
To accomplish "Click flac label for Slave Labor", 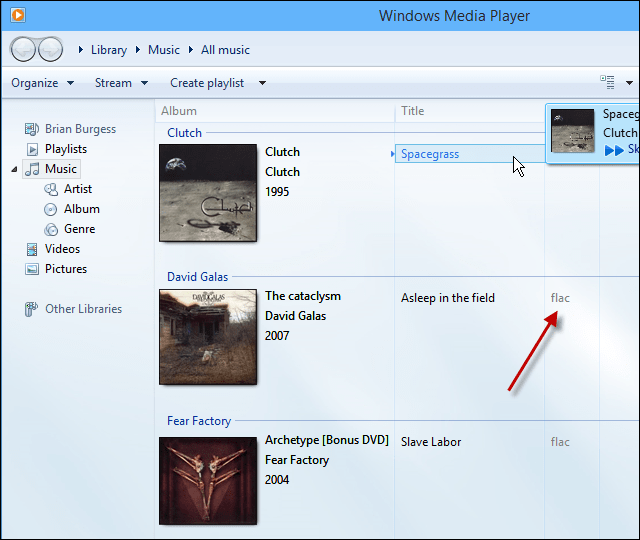I will pyautogui.click(x=560, y=442).
